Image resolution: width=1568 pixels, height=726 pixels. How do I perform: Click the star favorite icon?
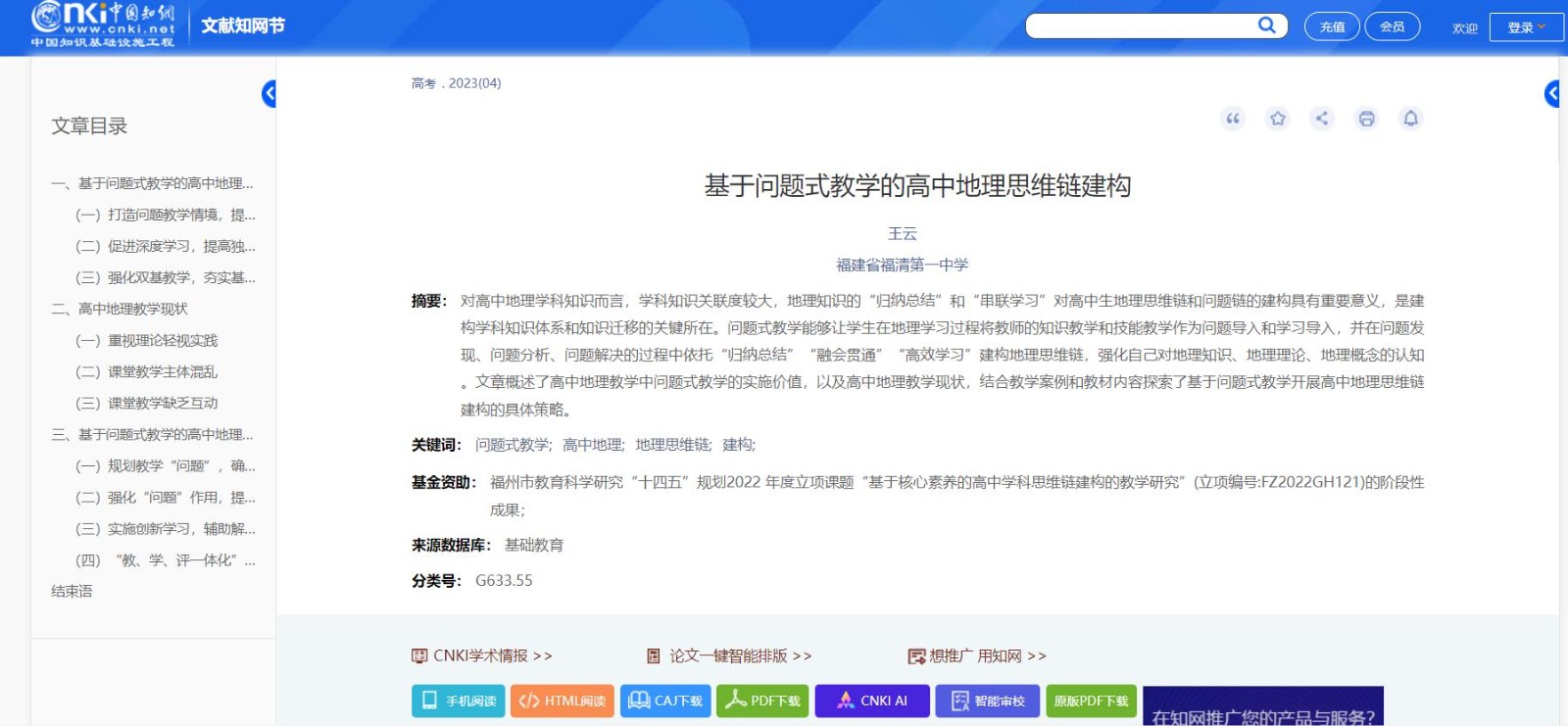click(x=1277, y=119)
